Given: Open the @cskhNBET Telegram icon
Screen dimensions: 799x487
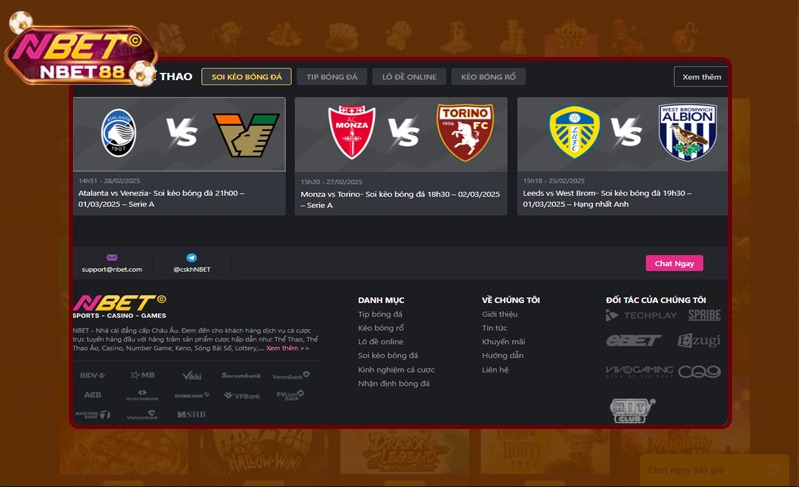Looking at the screenshot, I should click(192, 258).
